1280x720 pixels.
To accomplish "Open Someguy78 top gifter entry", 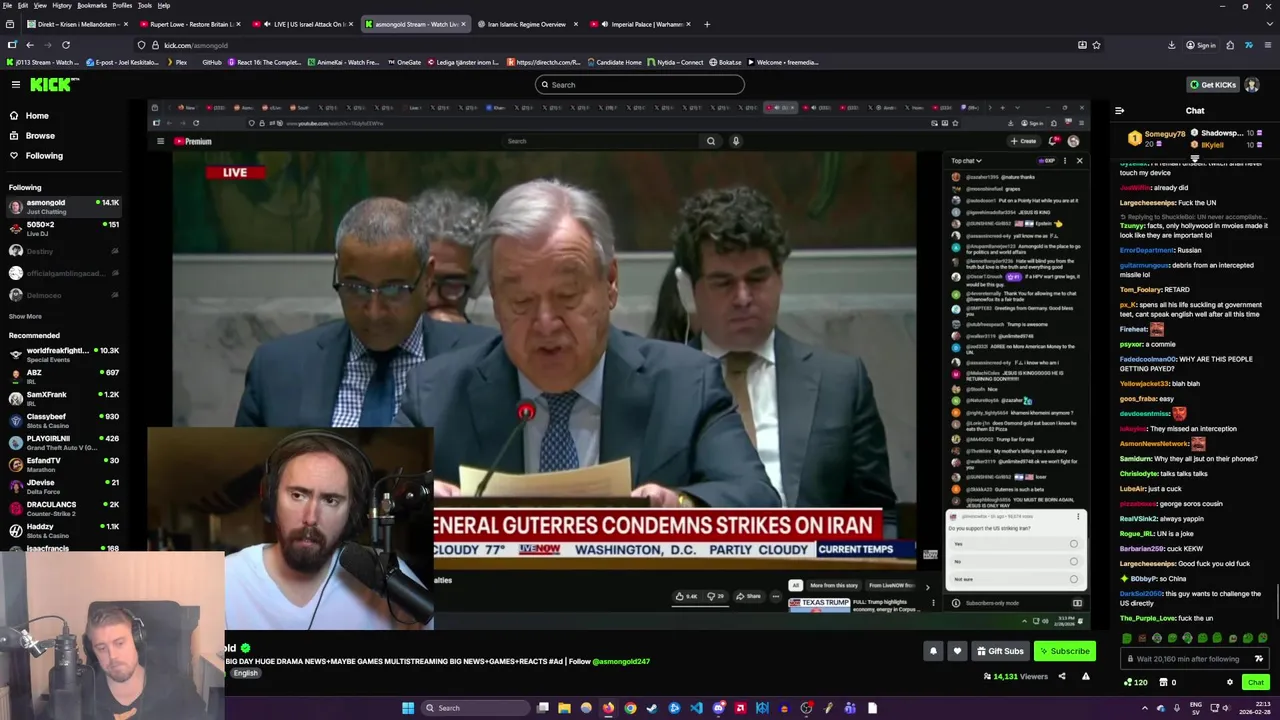I will click(1158, 138).
